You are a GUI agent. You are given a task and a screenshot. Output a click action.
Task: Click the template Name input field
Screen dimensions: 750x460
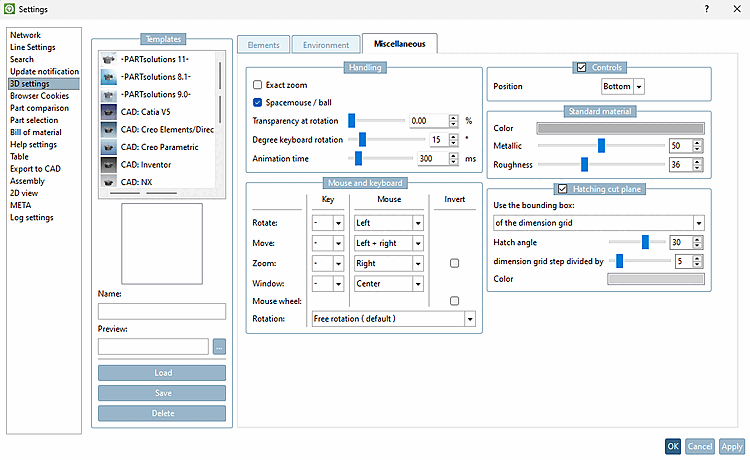[x=162, y=311]
